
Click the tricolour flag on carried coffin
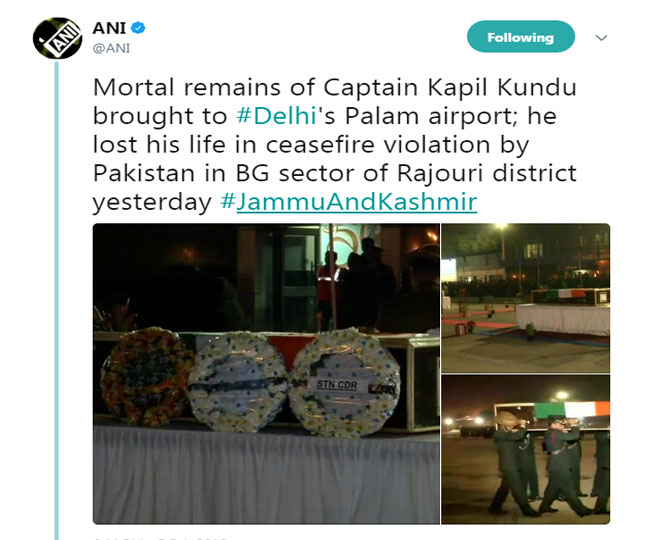tap(572, 410)
